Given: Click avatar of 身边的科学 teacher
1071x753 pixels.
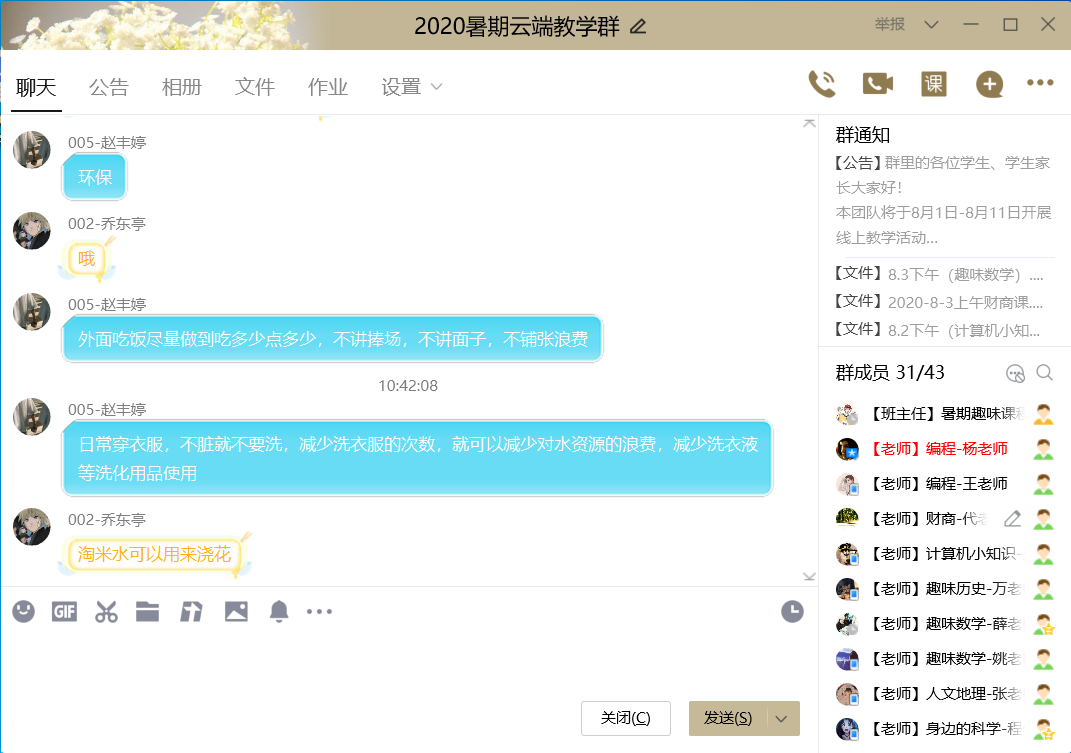Looking at the screenshot, I should [x=848, y=729].
